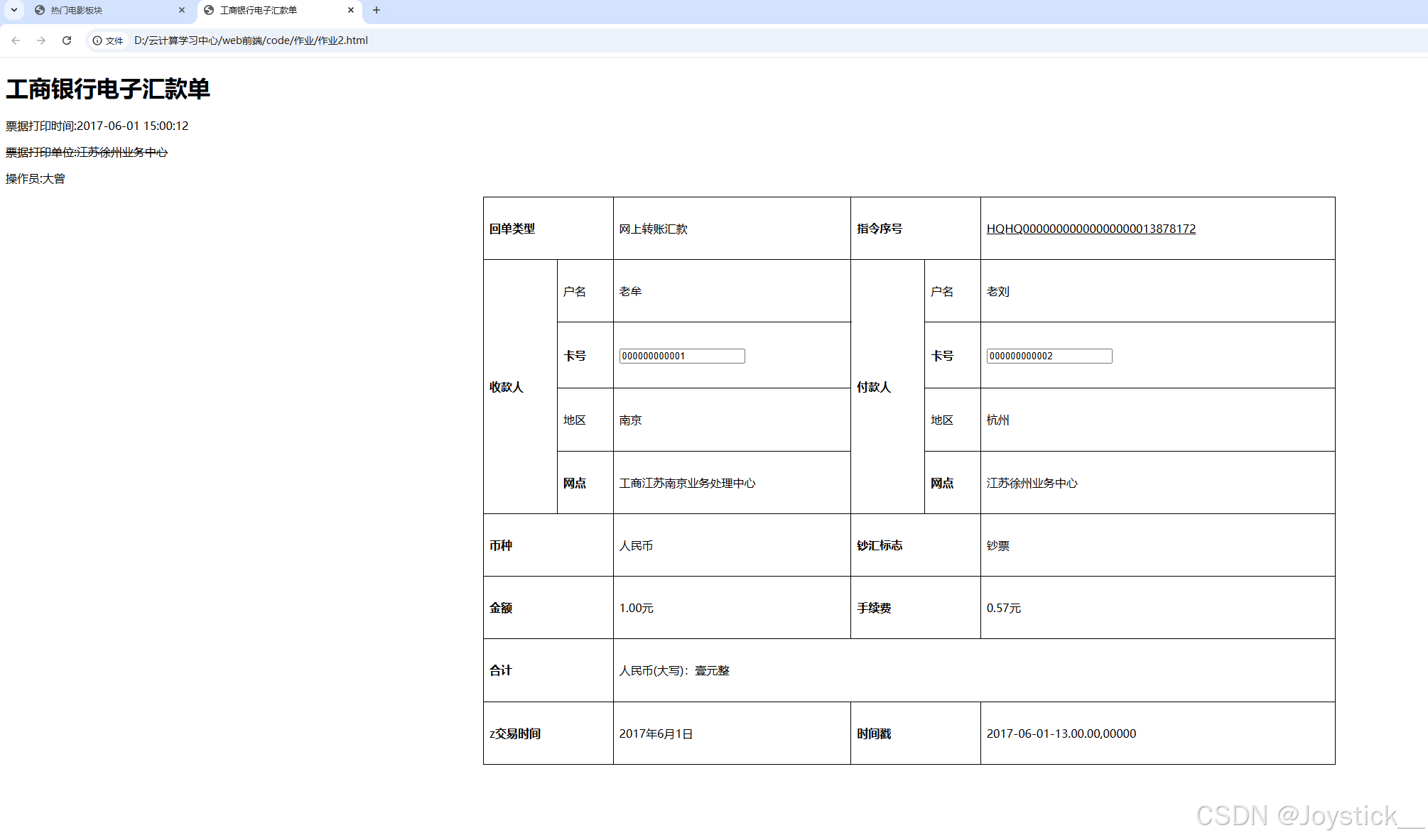Focus the payer card number input 000000000002

[x=1049, y=356]
